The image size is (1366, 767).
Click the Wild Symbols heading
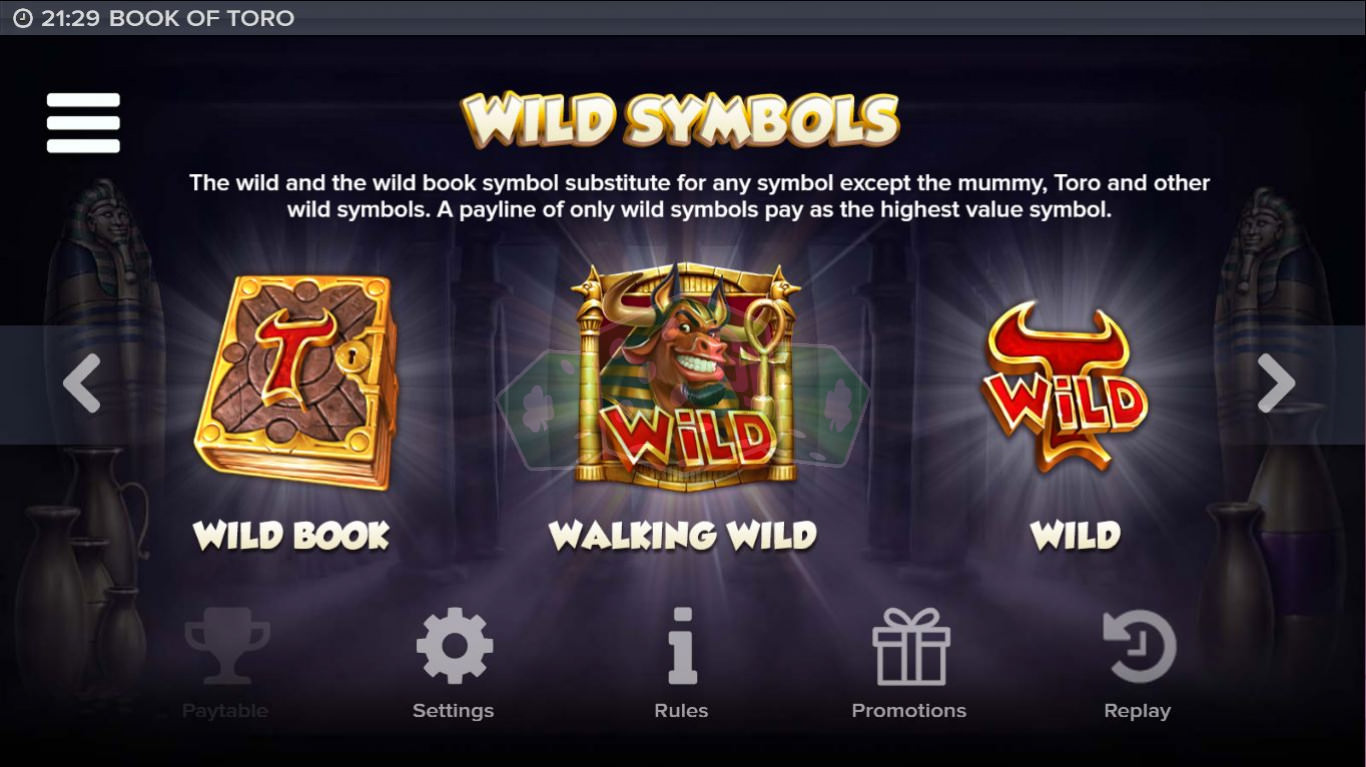pos(680,121)
